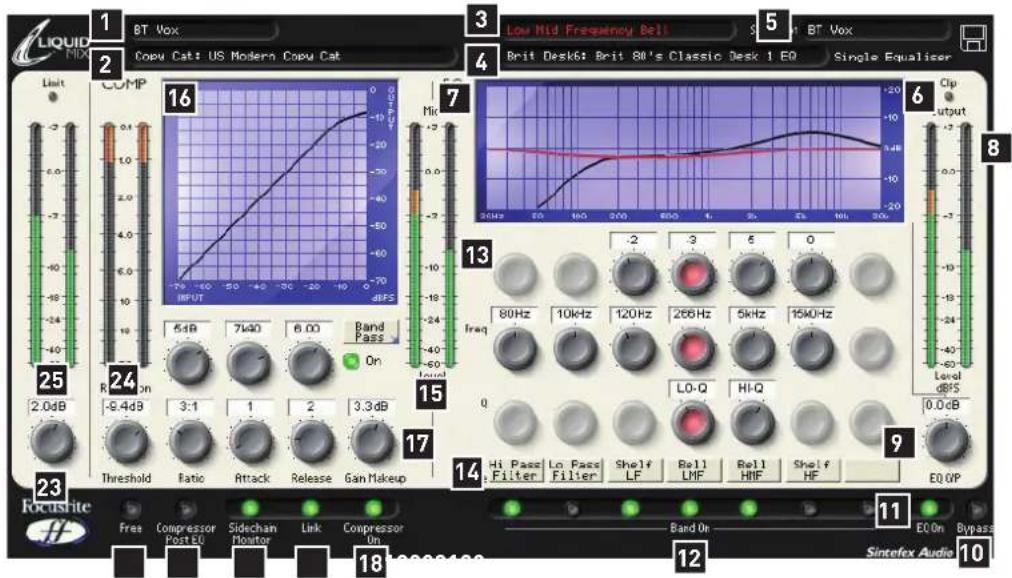
Task: Click the frequency knob below 120Hz
Action: pos(634,348)
